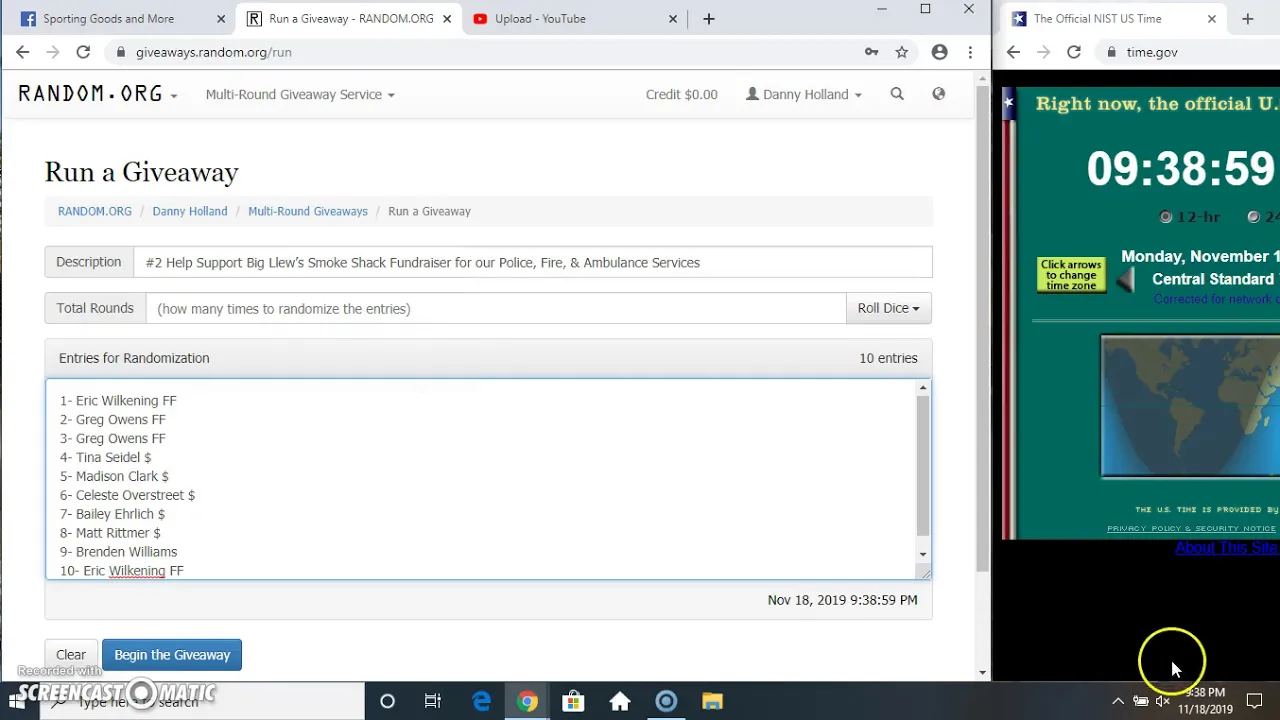Expand Multi-Round Giveaway Service menu
1280x720 pixels.
(300, 94)
